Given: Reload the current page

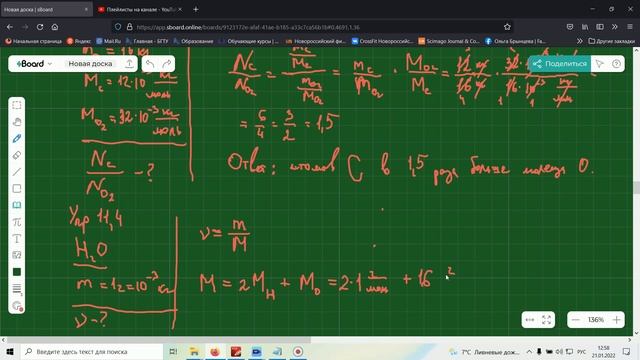Looking at the screenshot, I should click(x=40, y=27).
